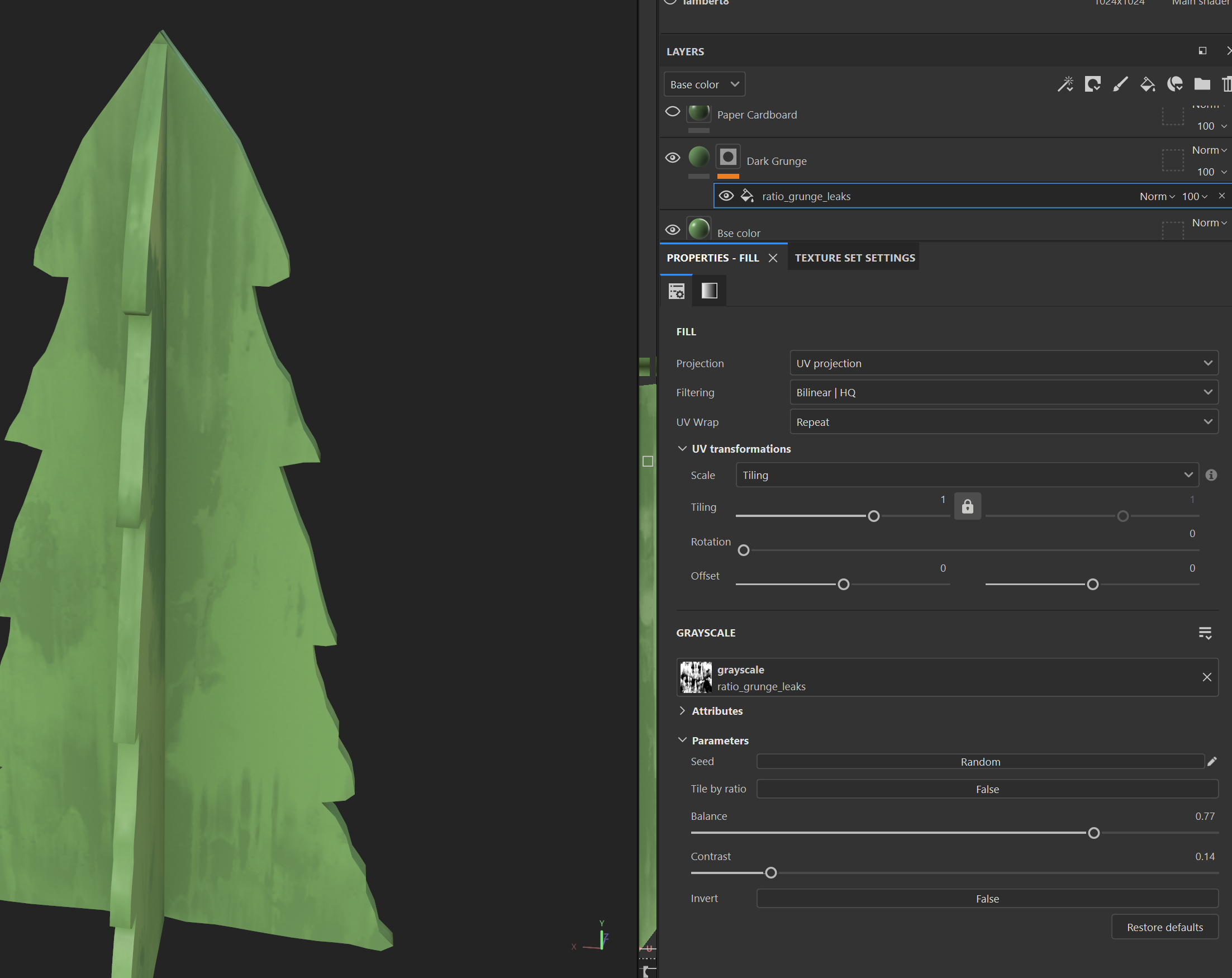Create a folder in Layers panel

[x=1202, y=84]
